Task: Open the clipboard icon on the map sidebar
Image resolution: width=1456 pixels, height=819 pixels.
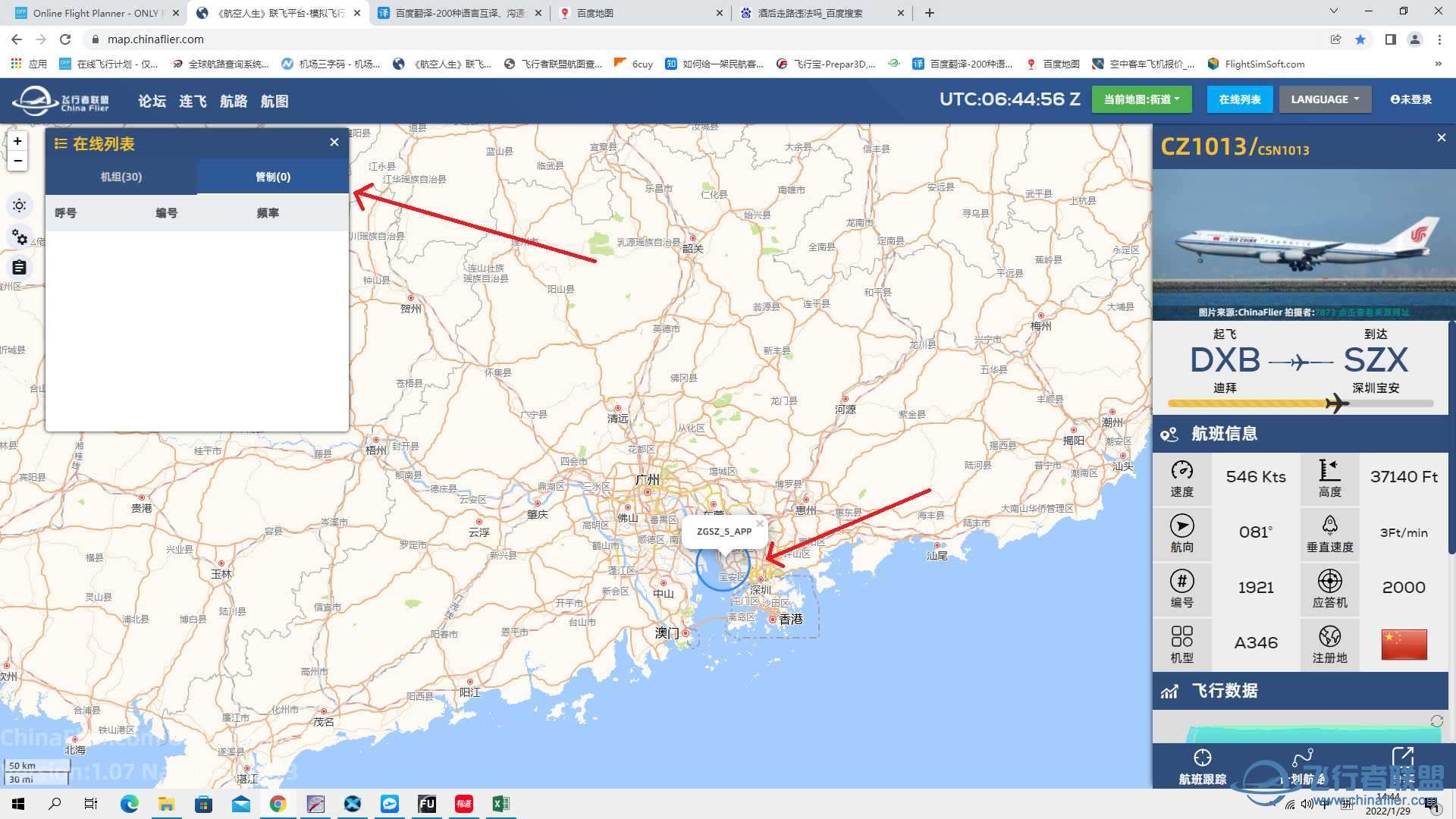Action: coord(19,267)
